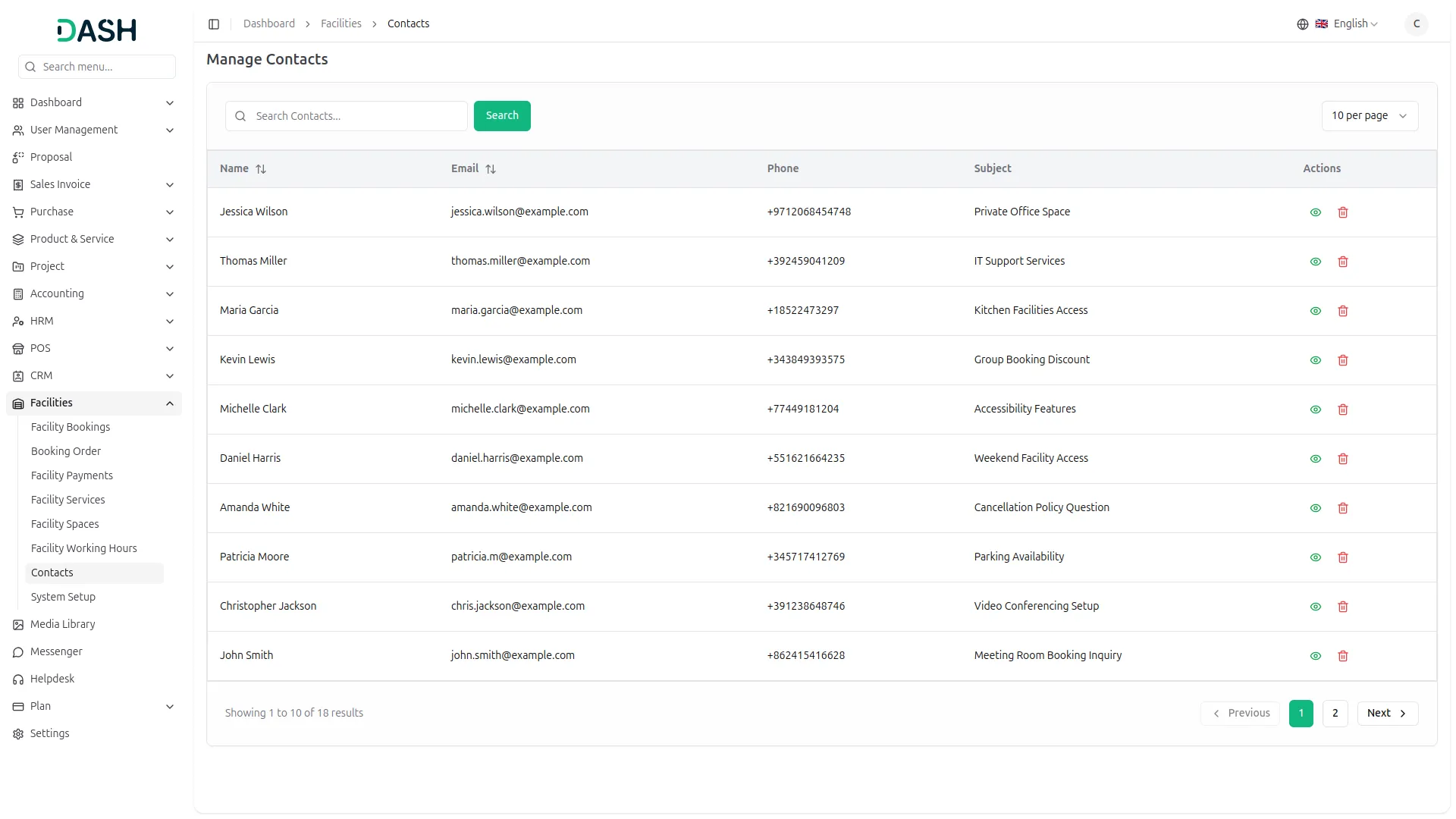Image resolution: width=1456 pixels, height=819 pixels.
Task: Toggle the sidebar collapse icon
Action: (214, 24)
